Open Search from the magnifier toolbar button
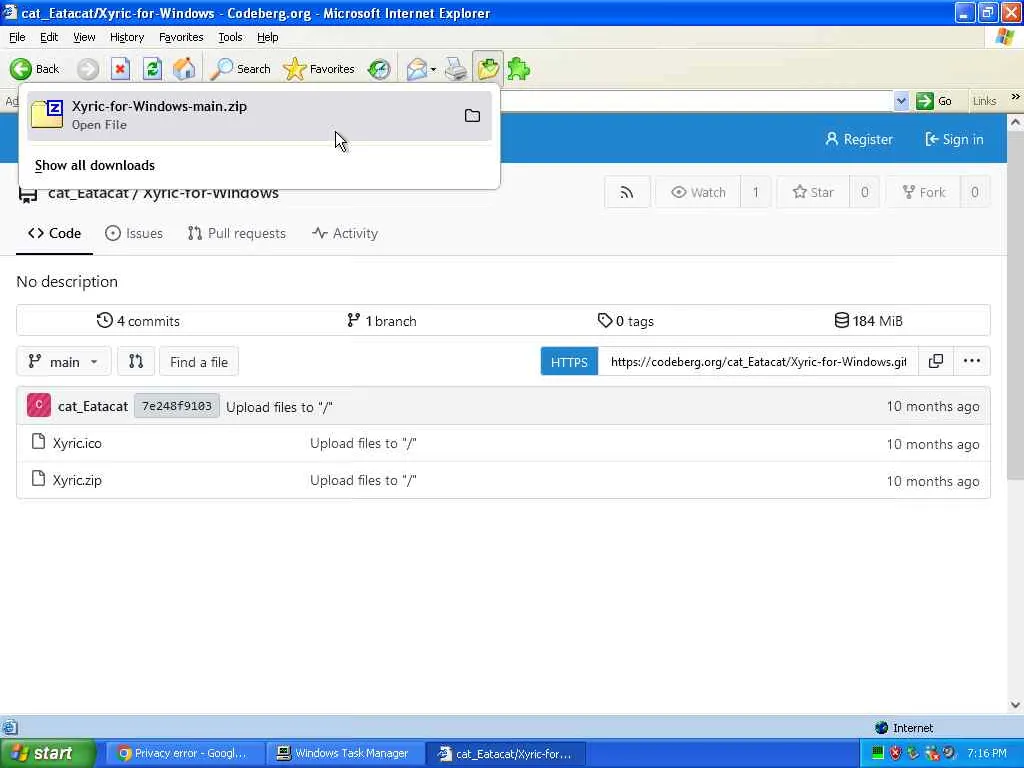This screenshot has height=768, width=1024. click(x=240, y=69)
